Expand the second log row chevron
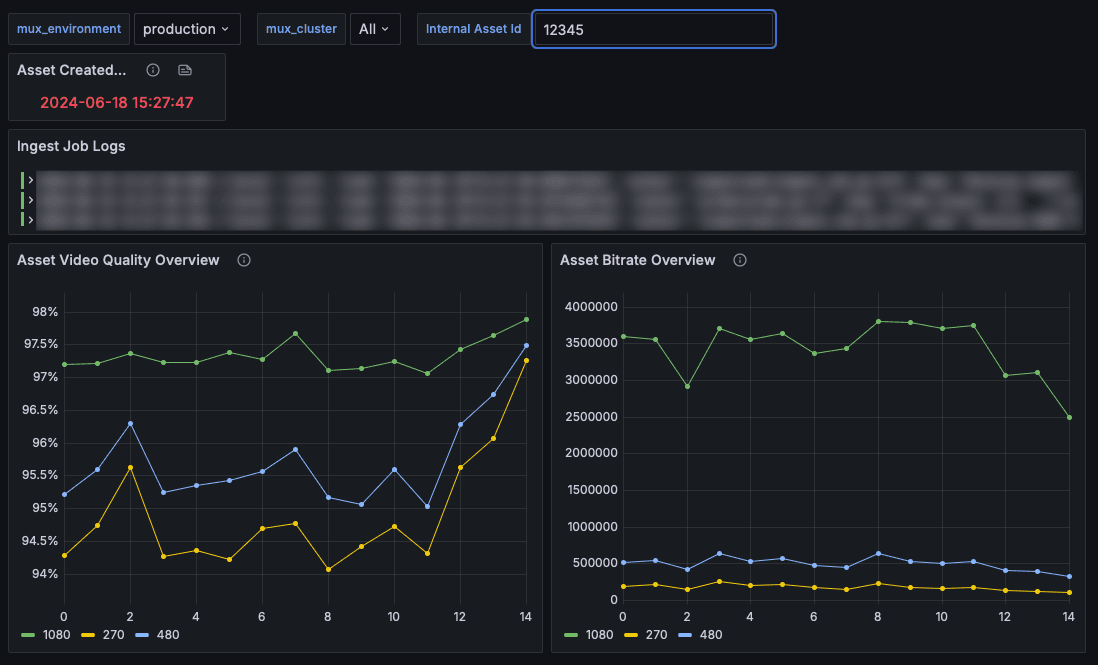Screen dimensions: 1098x665 tap(30, 199)
